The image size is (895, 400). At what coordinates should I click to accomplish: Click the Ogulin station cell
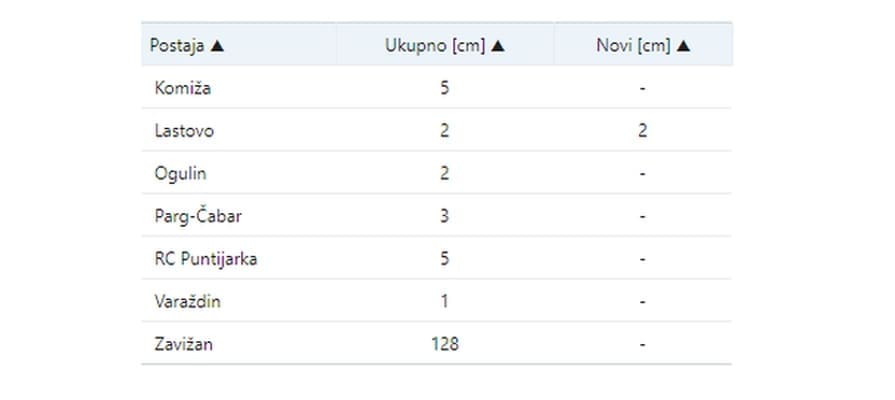[180, 173]
